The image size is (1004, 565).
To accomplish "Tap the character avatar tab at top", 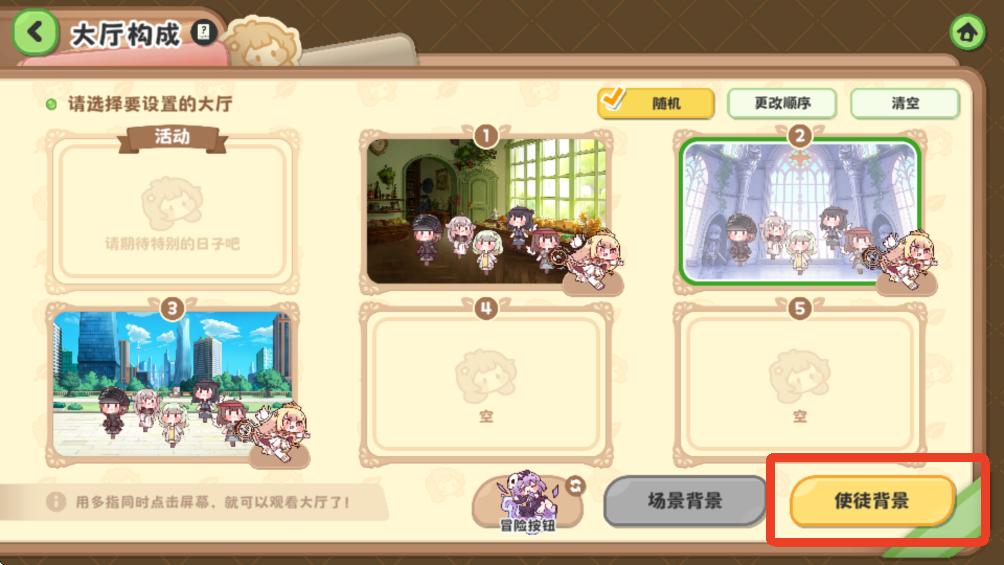I will coord(263,44).
